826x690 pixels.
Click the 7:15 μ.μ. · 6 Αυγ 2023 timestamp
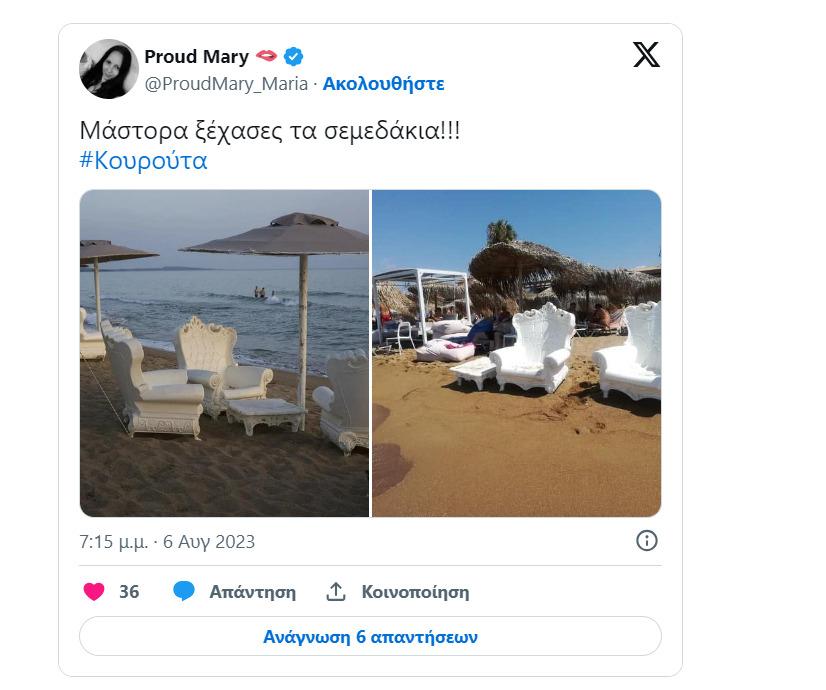click(167, 542)
